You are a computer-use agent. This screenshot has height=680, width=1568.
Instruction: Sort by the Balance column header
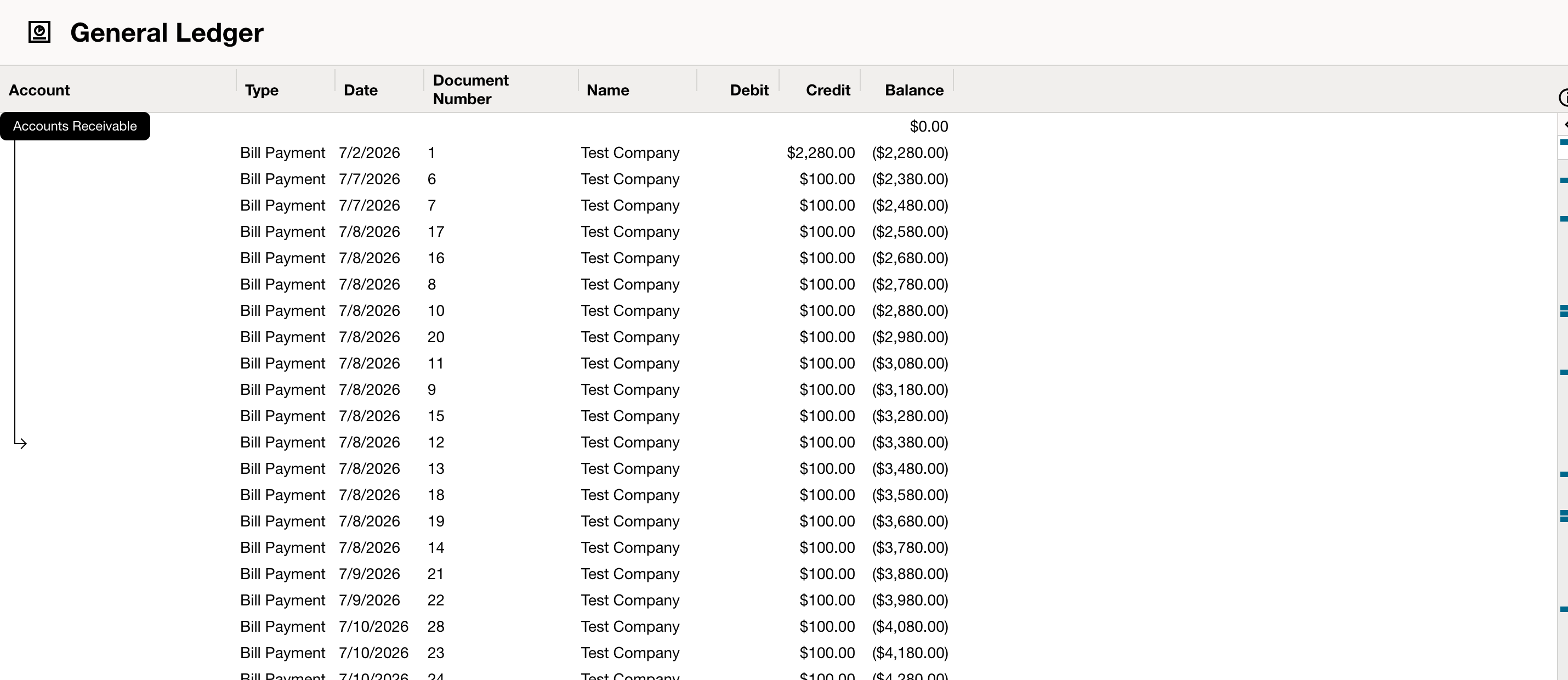[913, 90]
